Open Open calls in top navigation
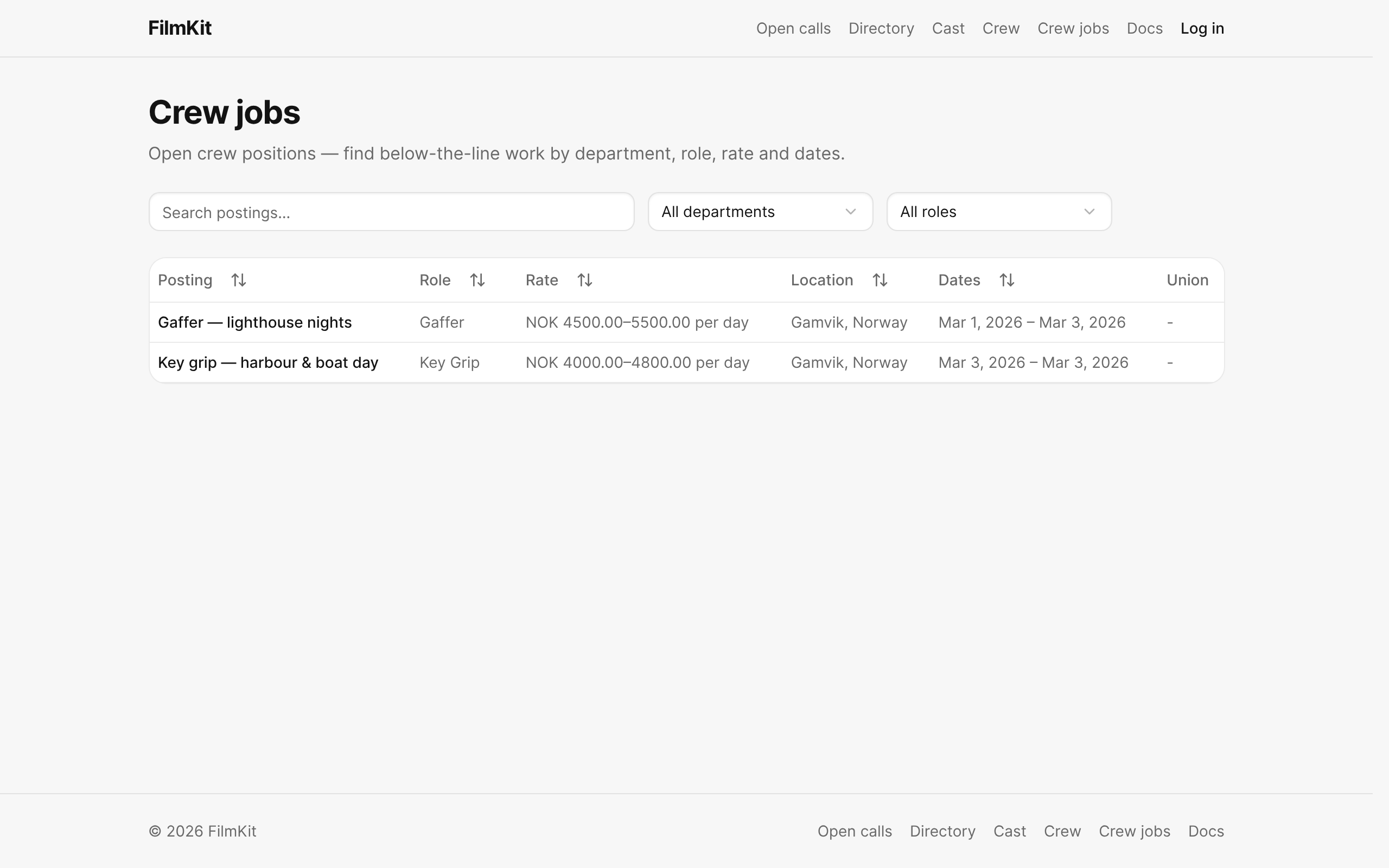Screen dimensions: 1389x868 (793, 28)
